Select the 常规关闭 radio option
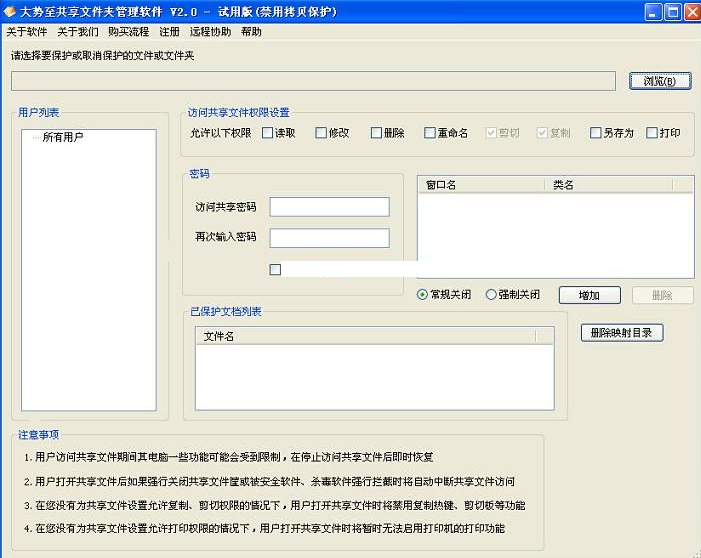The height and width of the screenshot is (558, 701). (x=423, y=295)
